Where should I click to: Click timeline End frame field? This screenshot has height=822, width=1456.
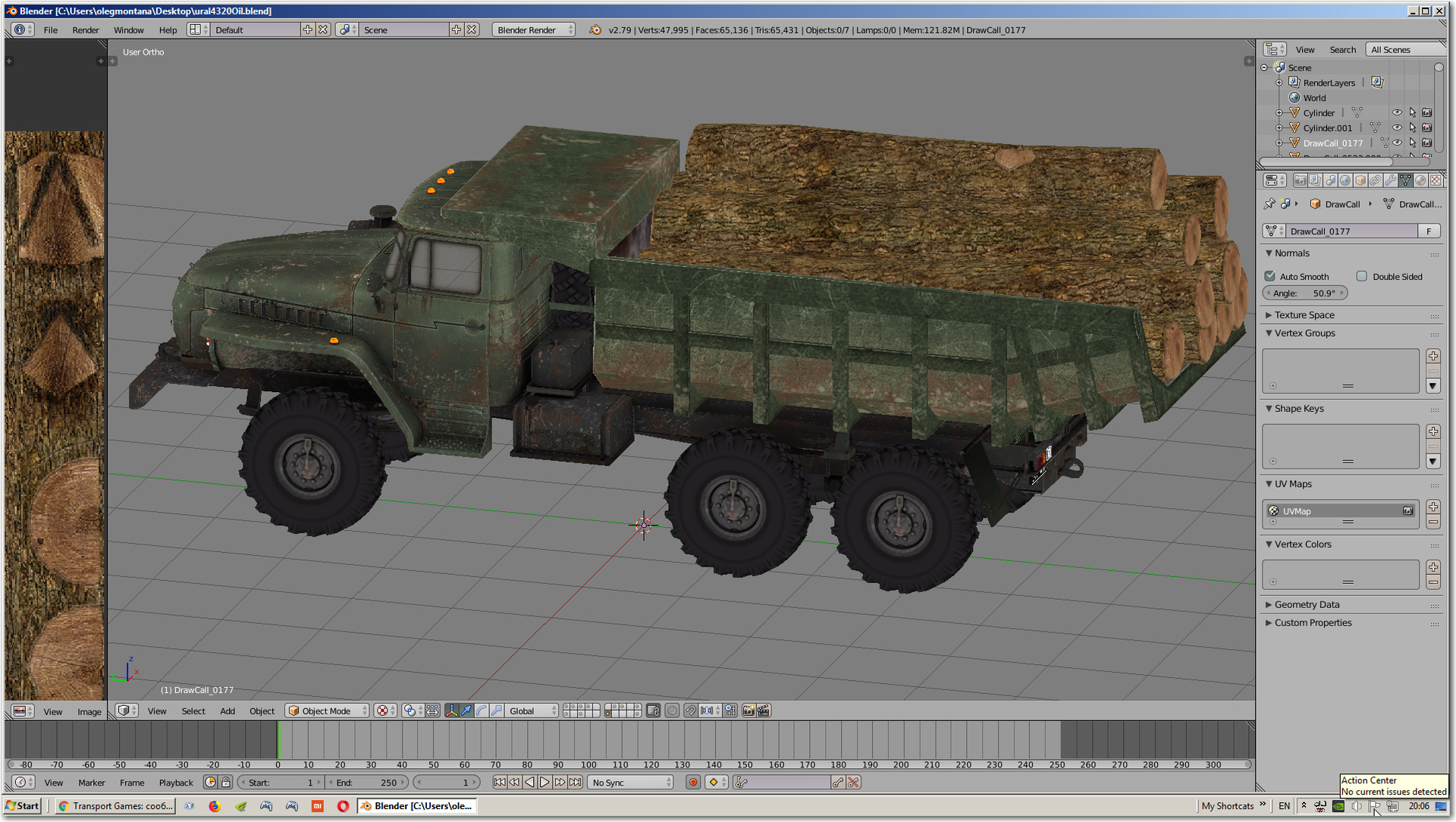[368, 783]
